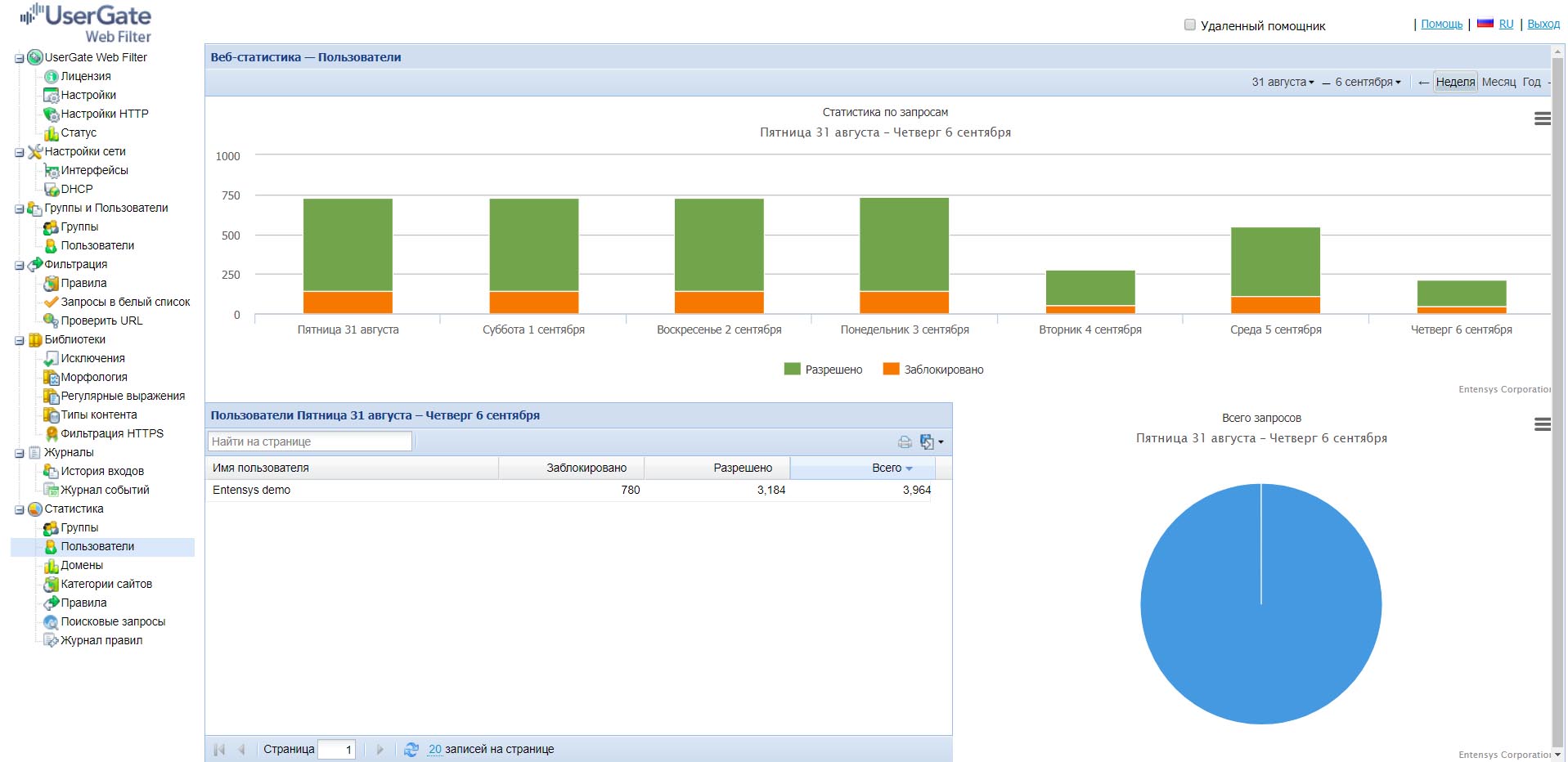The image size is (1568, 762).
Task: Select Домены in the statistics tree
Action: coord(82,565)
